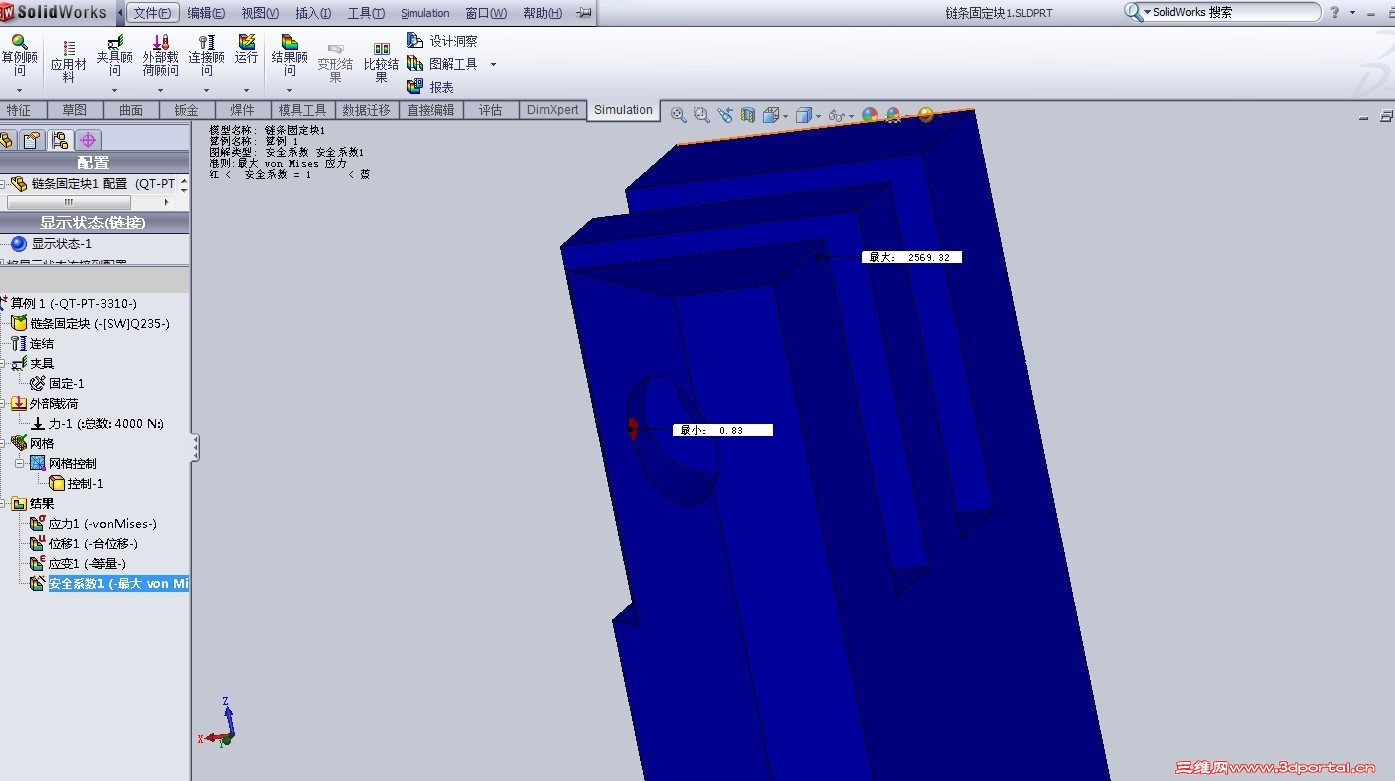Open Plot Tools (图解工具)
1395x781 pixels.
tap(442, 63)
